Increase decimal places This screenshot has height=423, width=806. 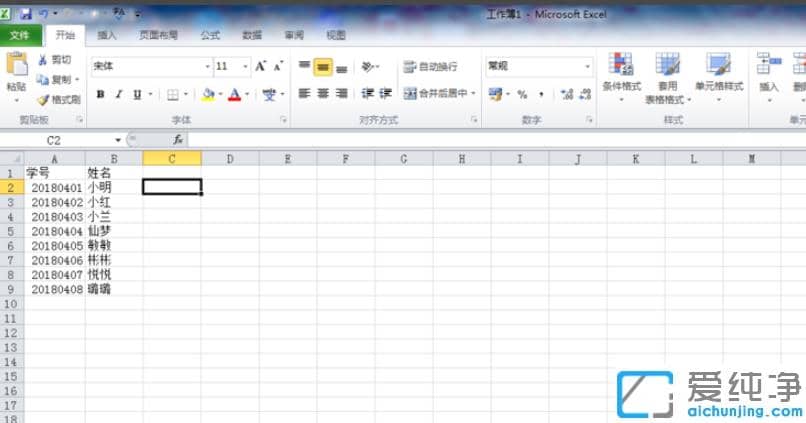(x=567, y=94)
